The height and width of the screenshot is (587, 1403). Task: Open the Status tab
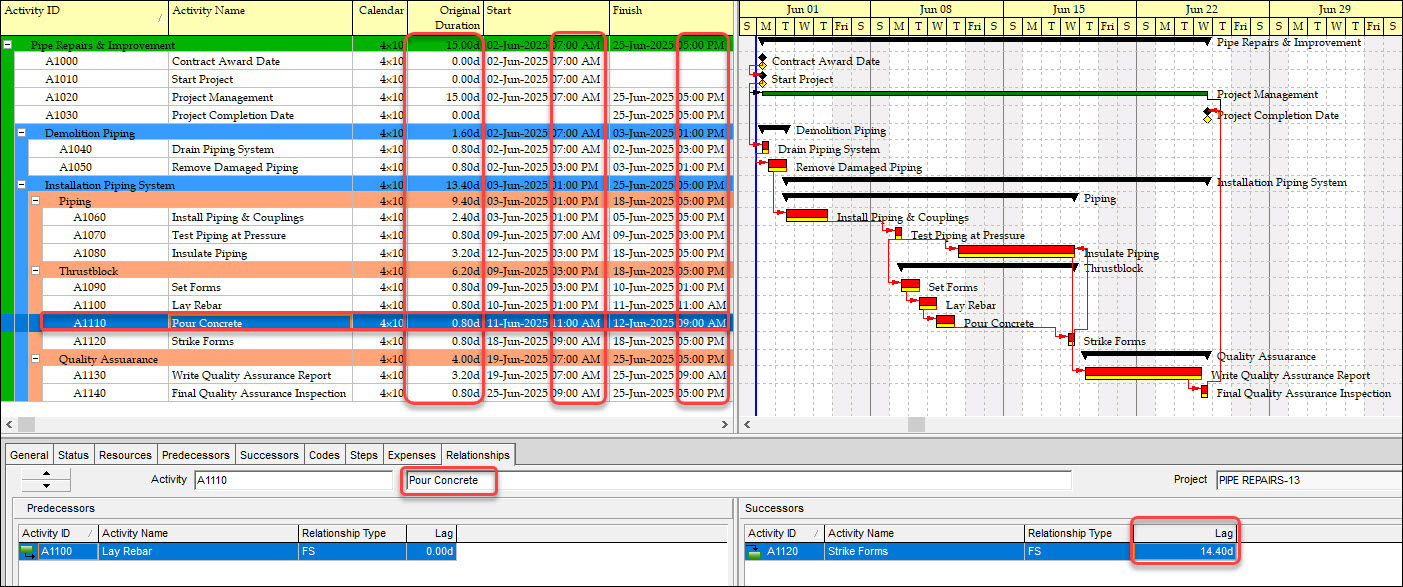[73, 455]
